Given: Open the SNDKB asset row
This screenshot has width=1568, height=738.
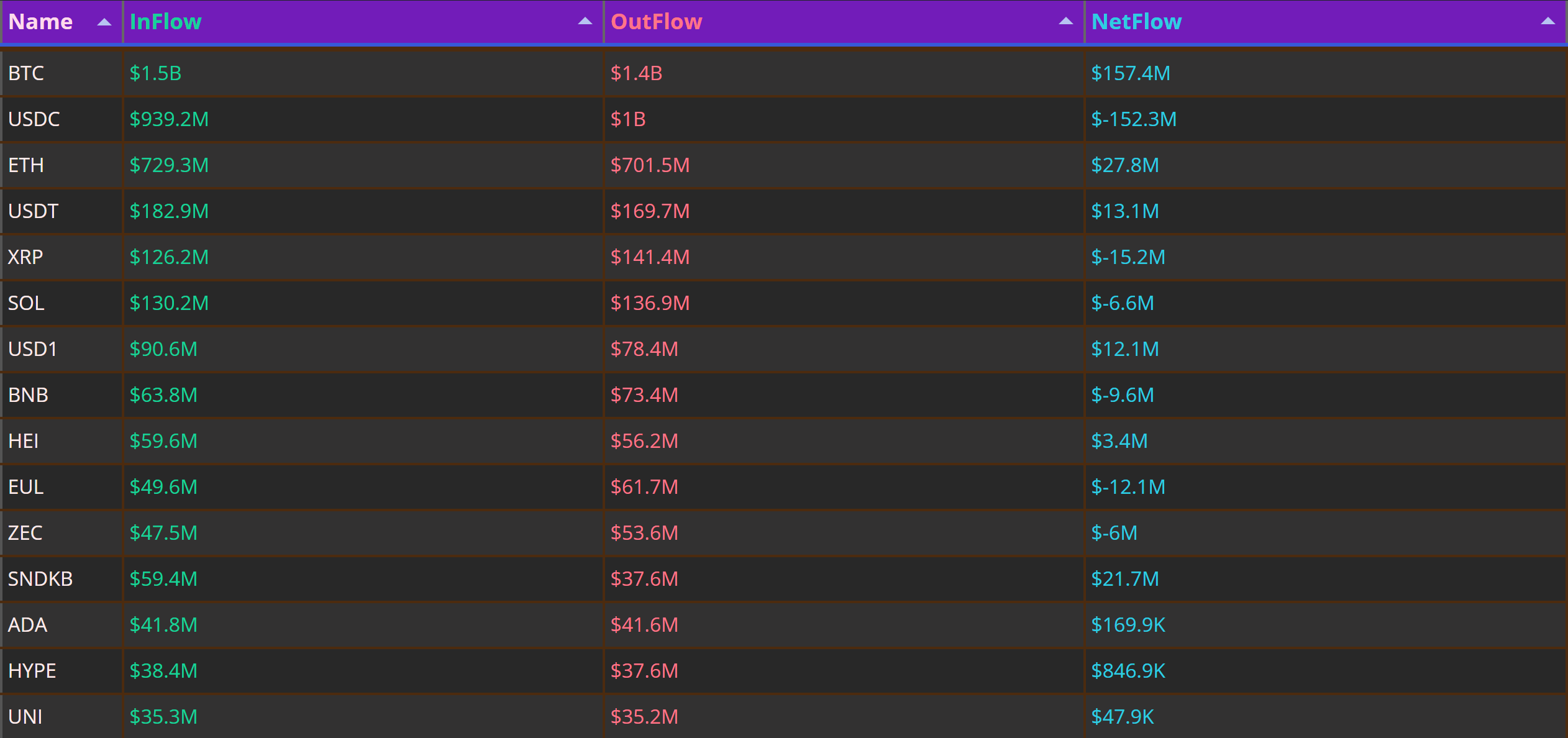Looking at the screenshot, I should click(x=784, y=579).
